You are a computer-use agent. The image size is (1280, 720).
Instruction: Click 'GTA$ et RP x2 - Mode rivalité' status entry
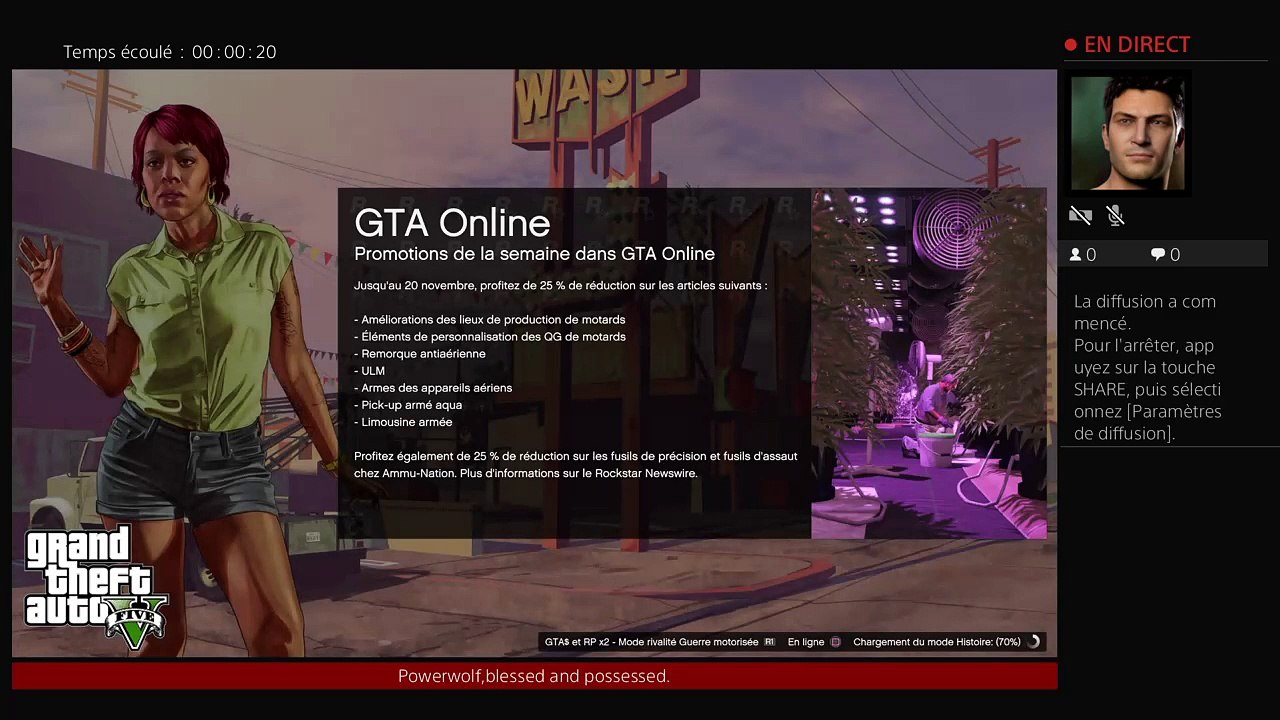[x=651, y=642]
